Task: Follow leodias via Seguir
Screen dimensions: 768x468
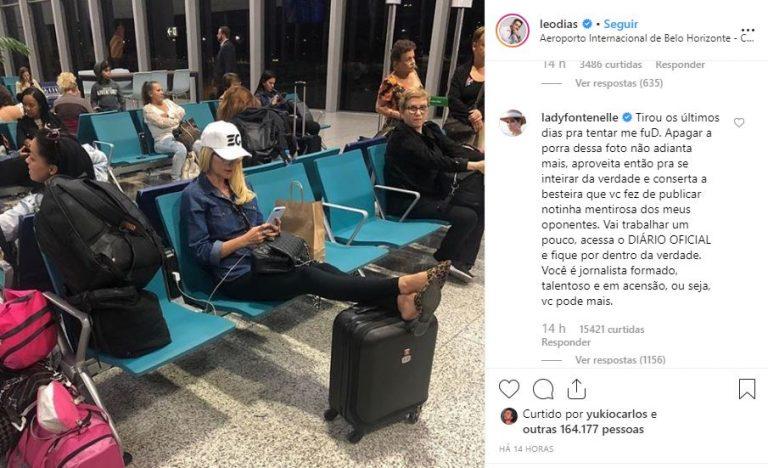Action: (621, 24)
